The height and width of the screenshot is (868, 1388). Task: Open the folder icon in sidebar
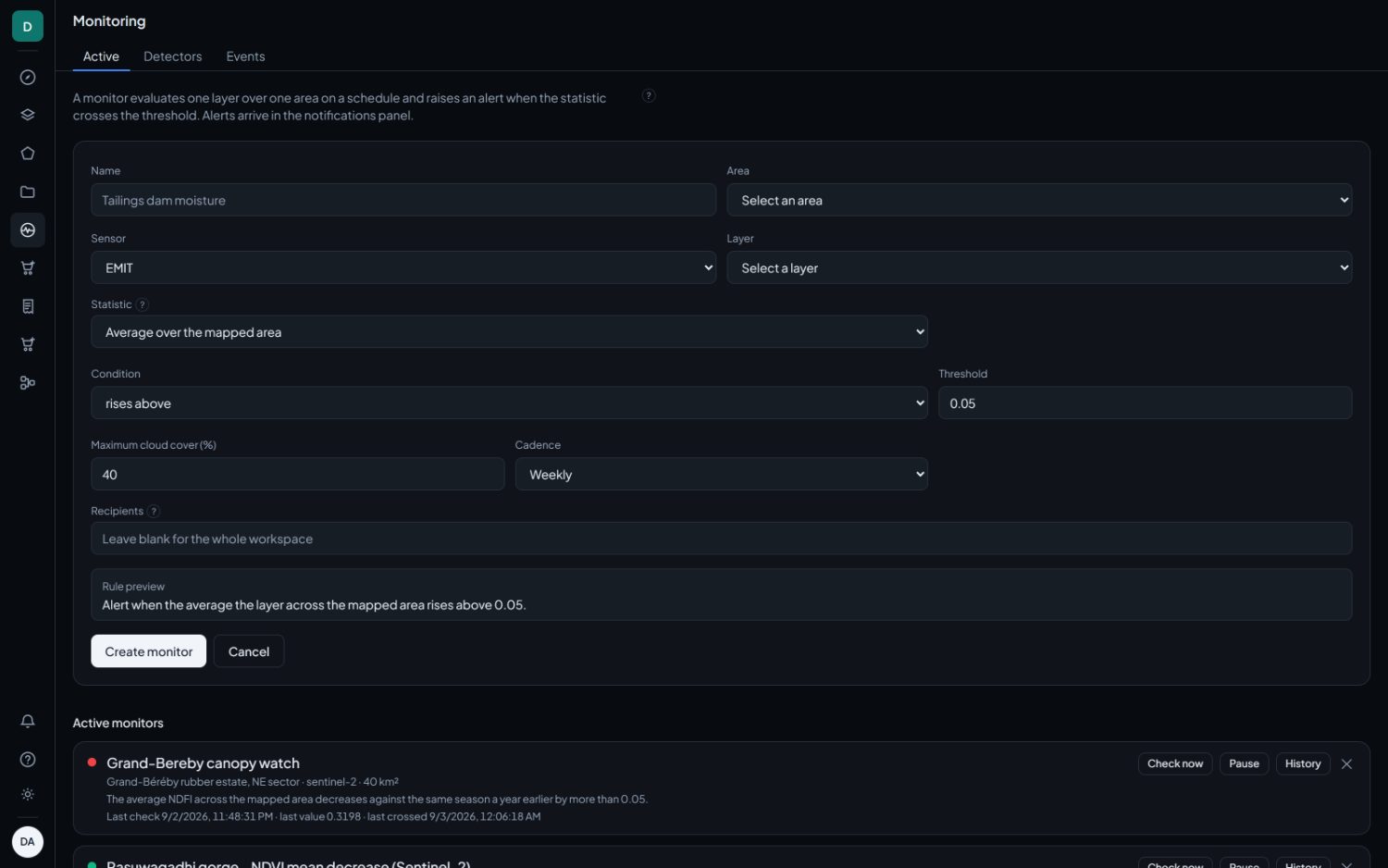click(x=28, y=192)
